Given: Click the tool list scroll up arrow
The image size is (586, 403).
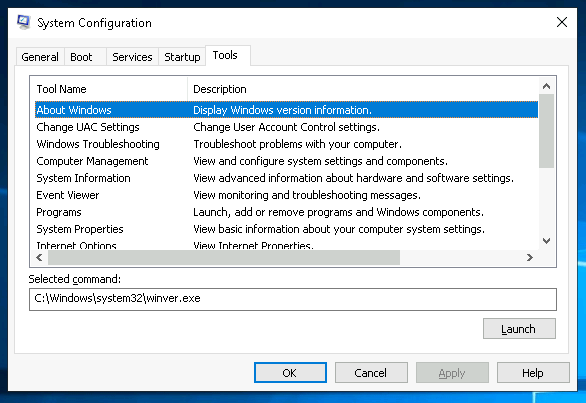Looking at the screenshot, I should click(x=546, y=86).
